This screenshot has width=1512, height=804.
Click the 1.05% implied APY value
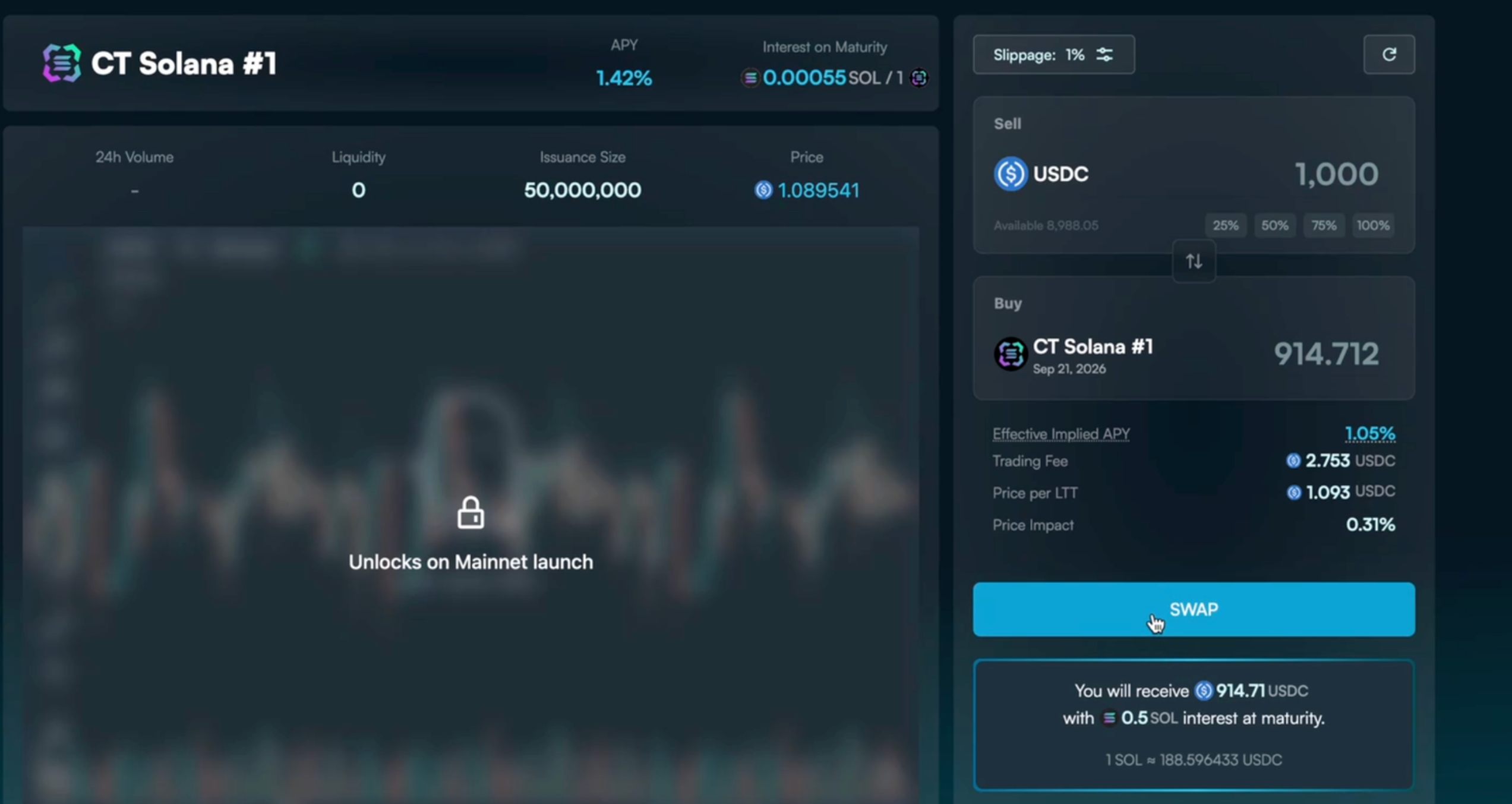point(1369,434)
